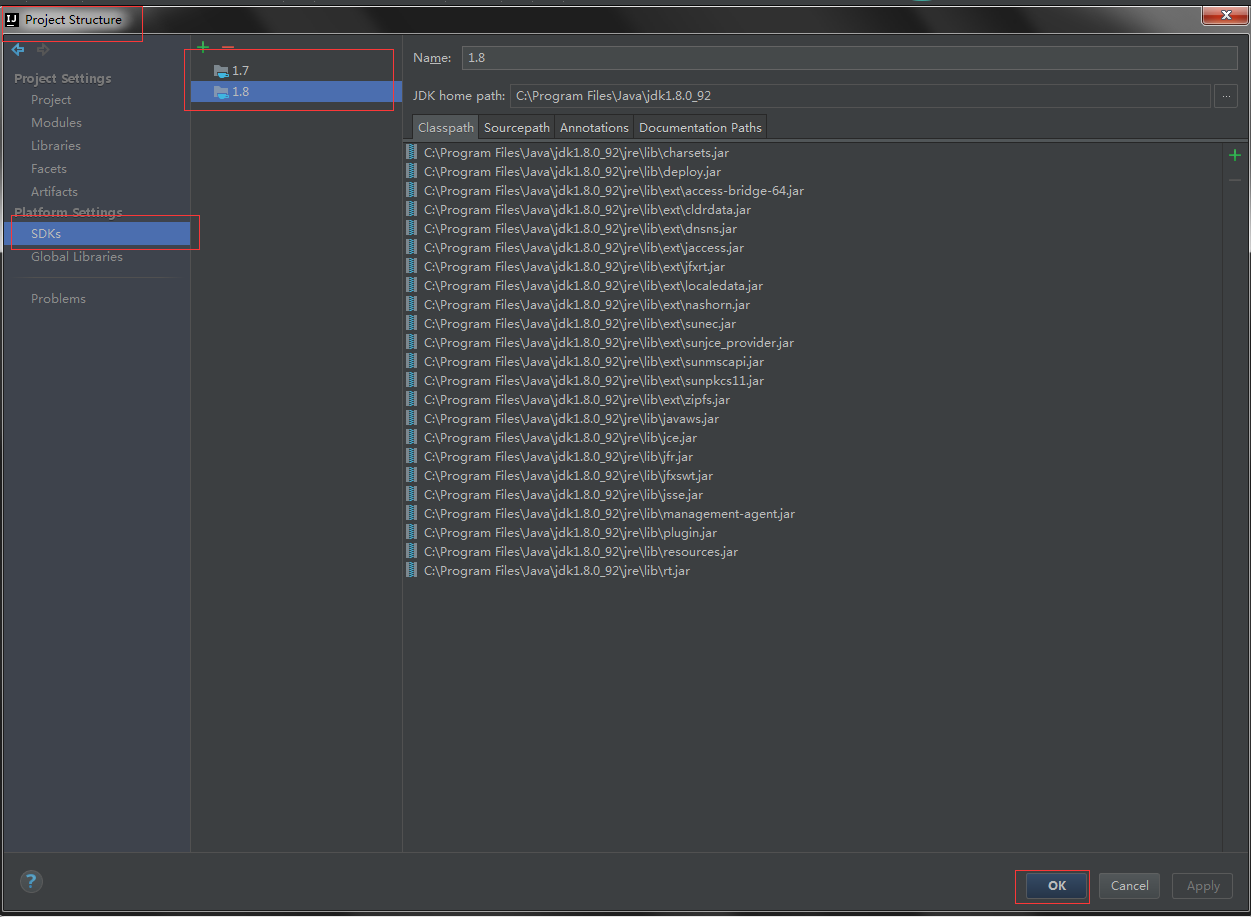This screenshot has width=1251, height=917.
Task: Switch to the Classpath tab
Action: click(x=446, y=127)
